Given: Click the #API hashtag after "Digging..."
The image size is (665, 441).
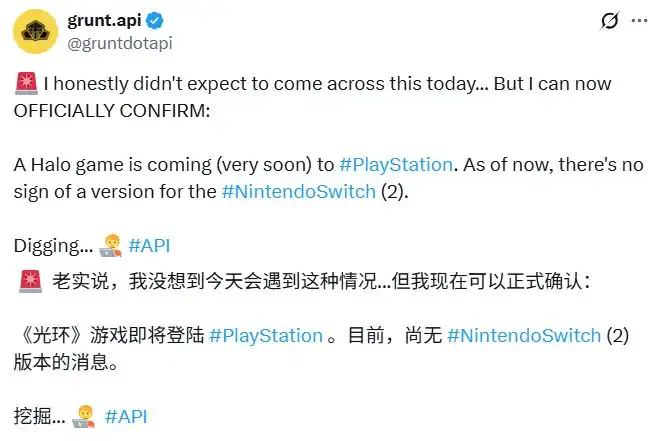Looking at the screenshot, I should point(148,244).
